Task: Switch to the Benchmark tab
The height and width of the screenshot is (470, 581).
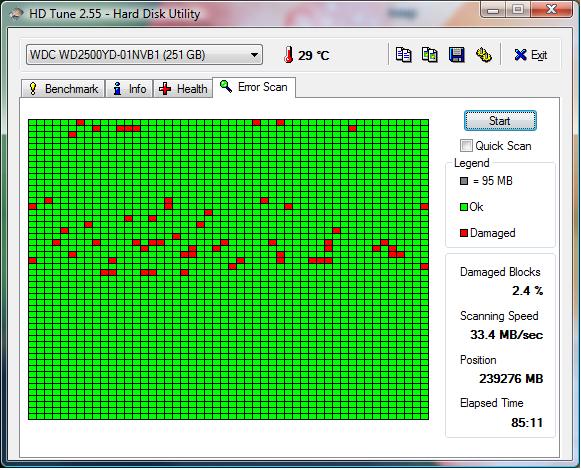Action: (x=62, y=89)
